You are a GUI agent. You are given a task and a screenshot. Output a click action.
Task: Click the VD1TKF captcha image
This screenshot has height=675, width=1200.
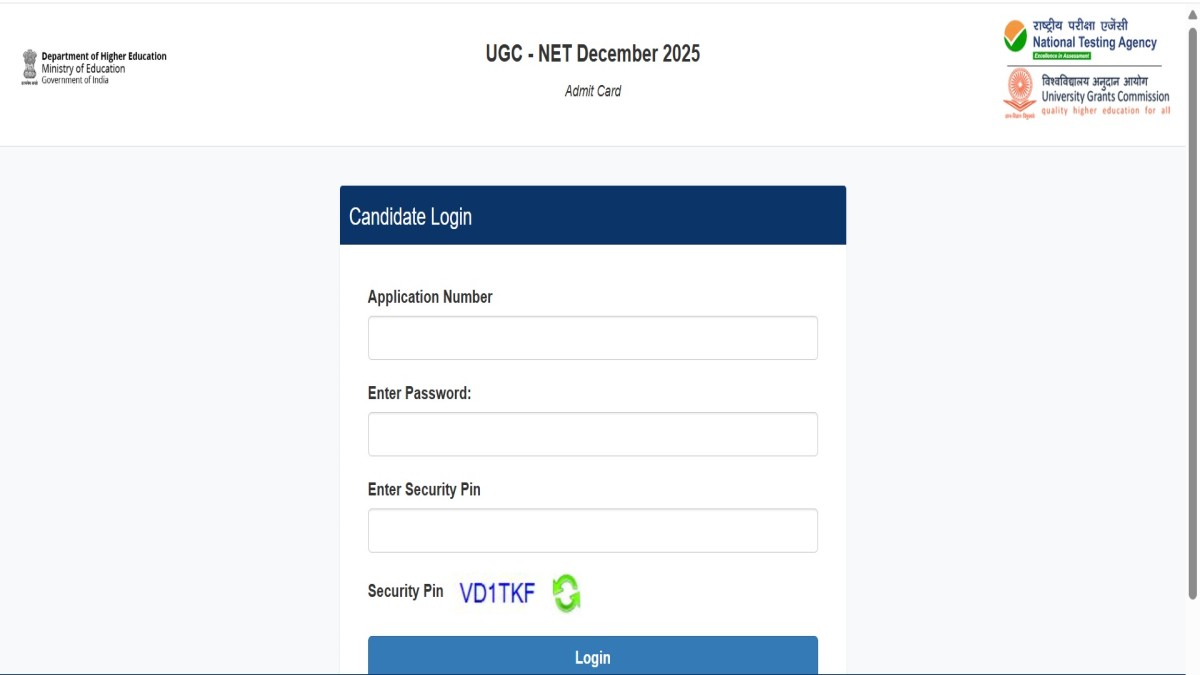click(497, 593)
